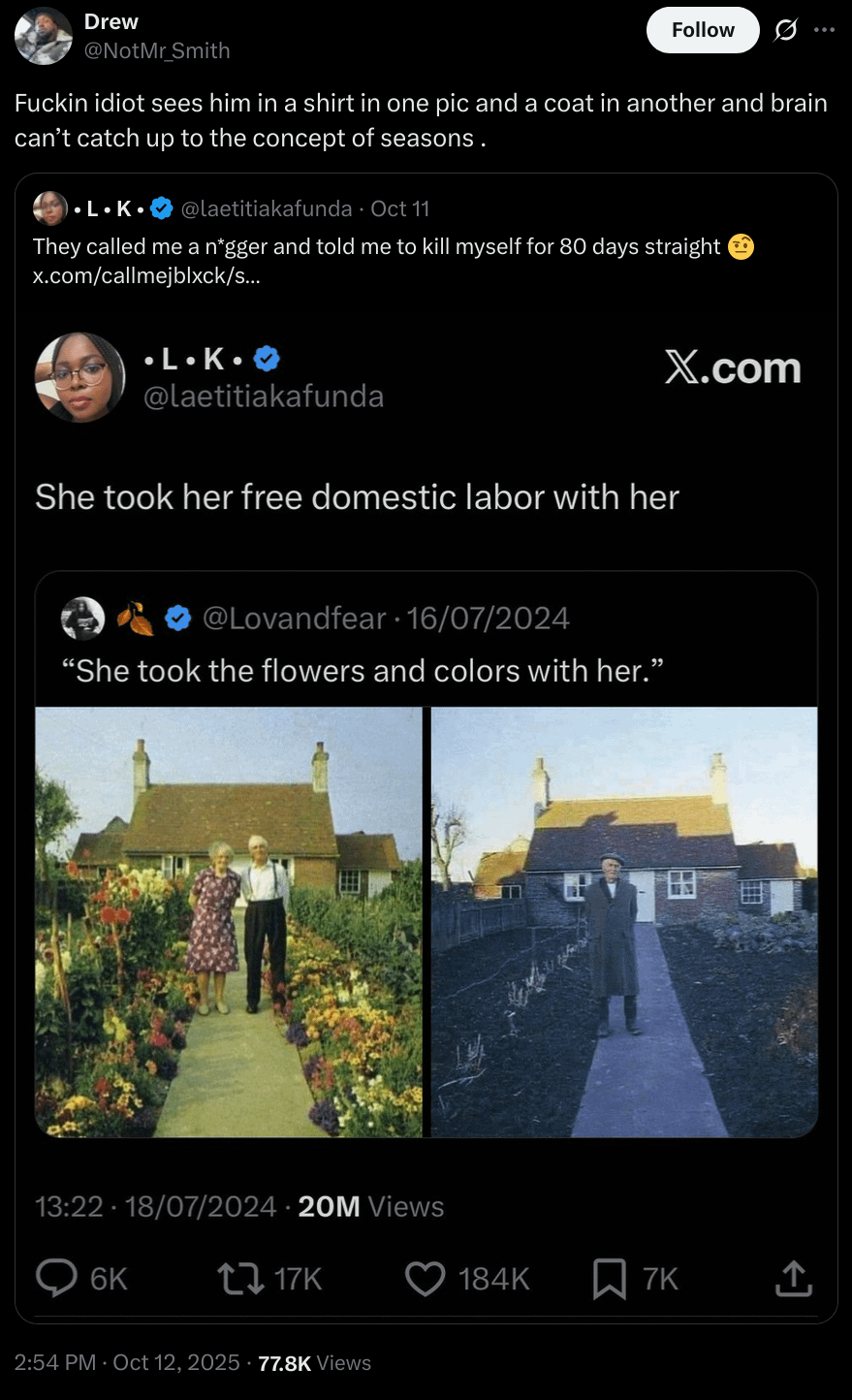Open the small L•K avatar in the quoted tweet
852x1400 pixels.
point(49,208)
